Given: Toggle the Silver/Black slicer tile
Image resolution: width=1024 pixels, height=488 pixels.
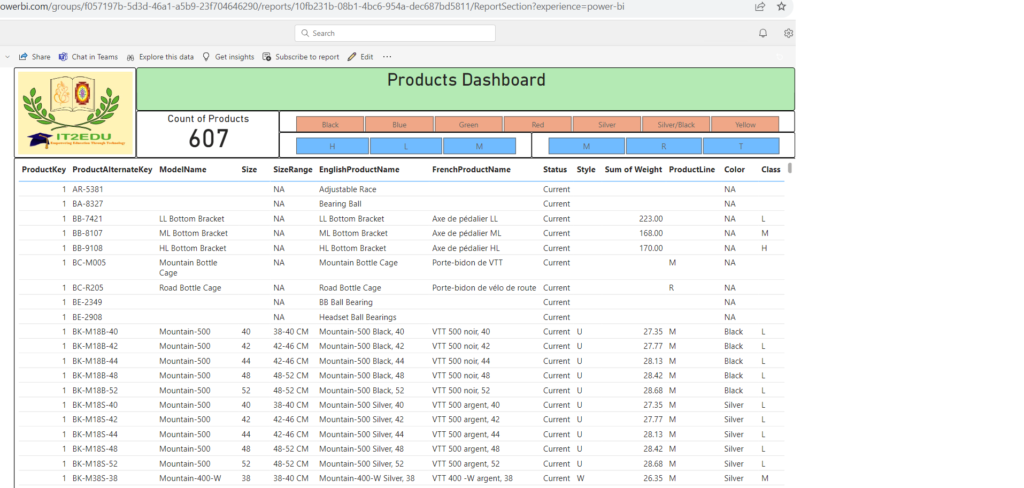Looking at the screenshot, I should [676, 125].
